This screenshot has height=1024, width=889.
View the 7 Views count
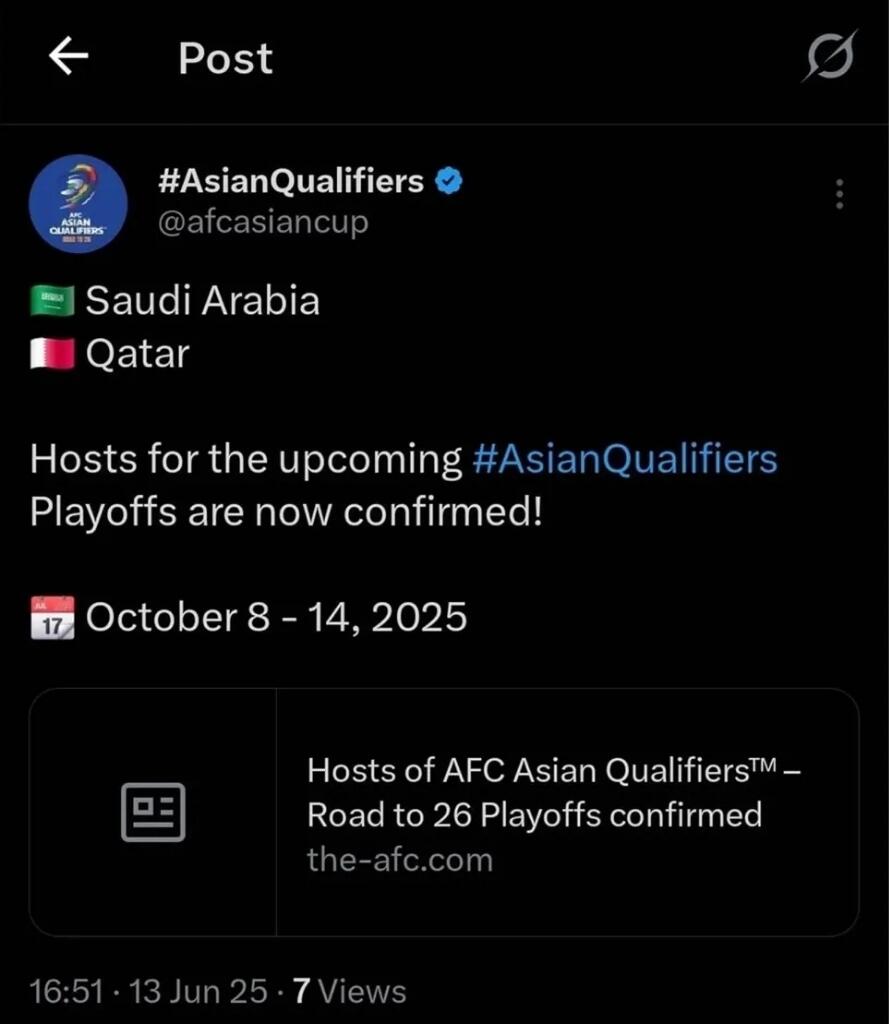coord(349,991)
